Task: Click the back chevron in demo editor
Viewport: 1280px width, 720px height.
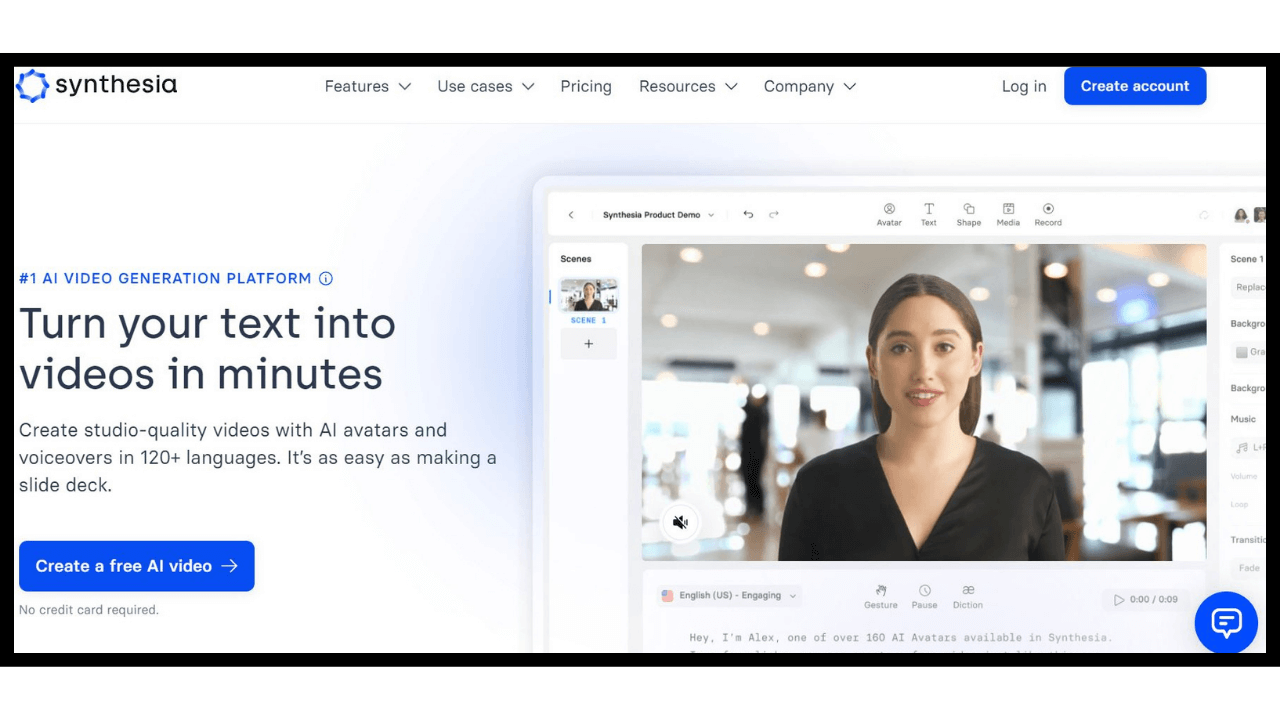Action: (571, 215)
